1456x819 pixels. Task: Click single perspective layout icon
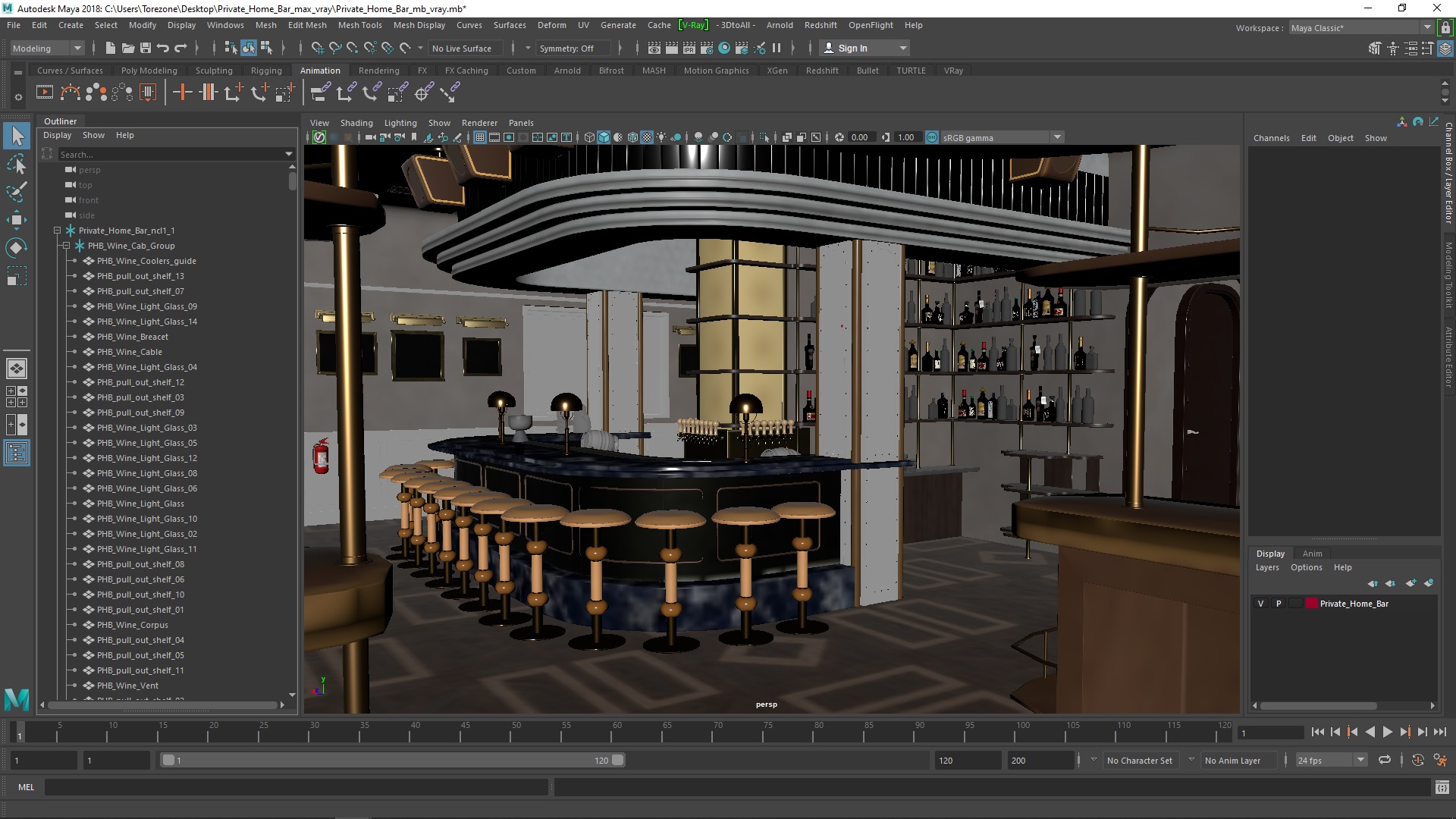point(16,369)
